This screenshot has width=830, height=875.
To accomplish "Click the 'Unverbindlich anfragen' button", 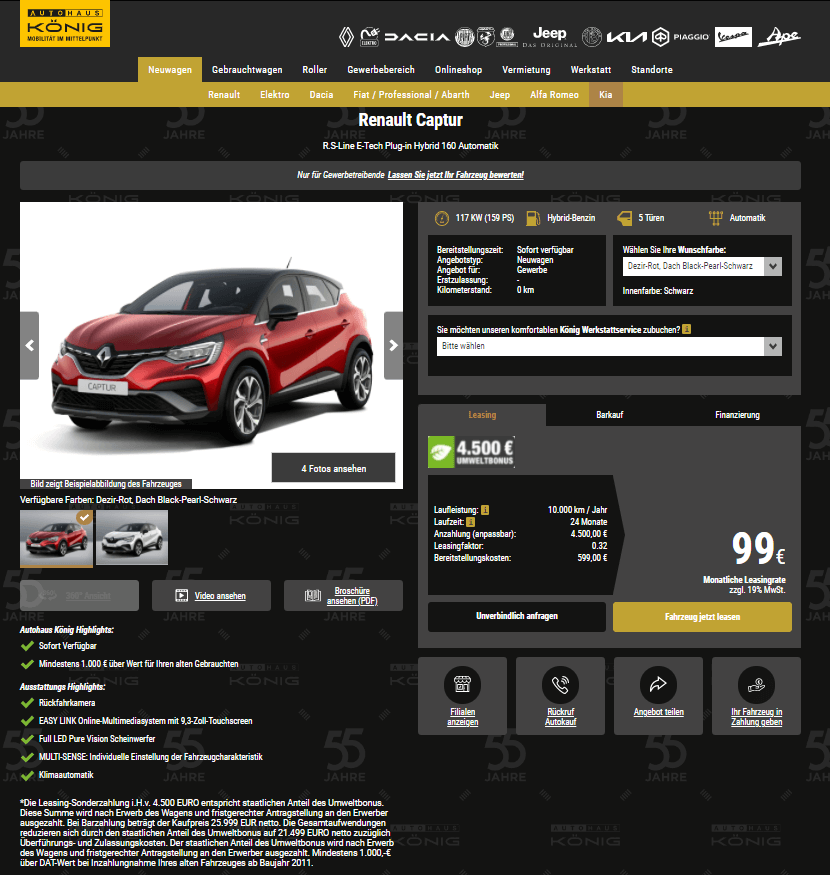I will tap(517, 616).
